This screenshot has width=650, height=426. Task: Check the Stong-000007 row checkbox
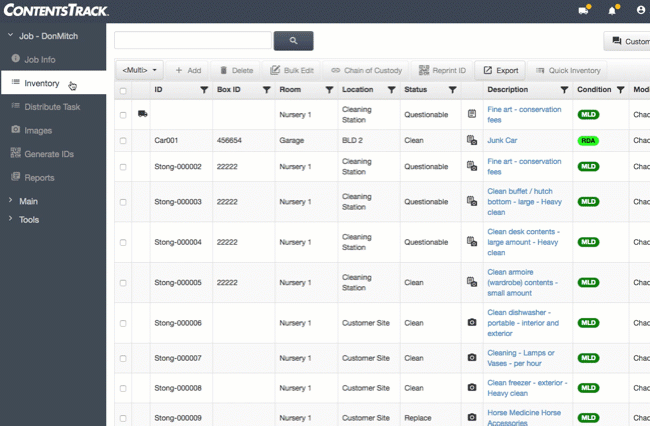(123, 358)
